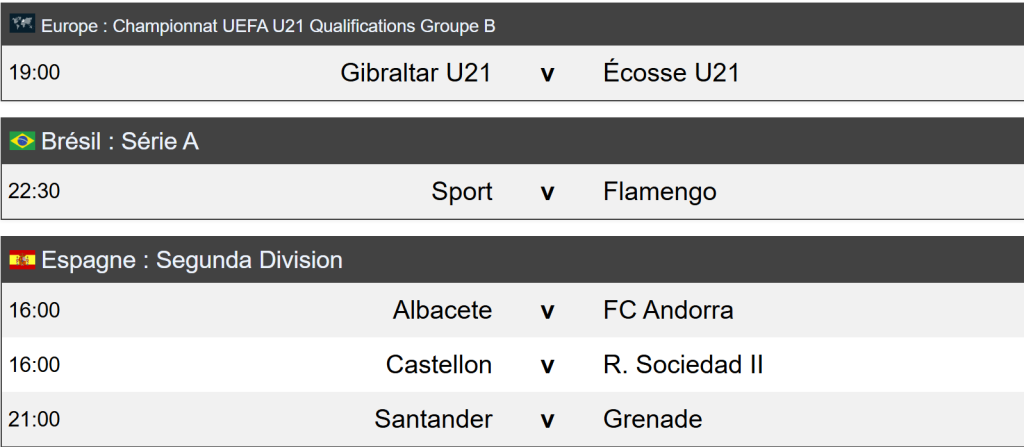Screen dimensions: 1024x447
Task: Click the 22:30 kickoff time
Action: tap(34, 191)
